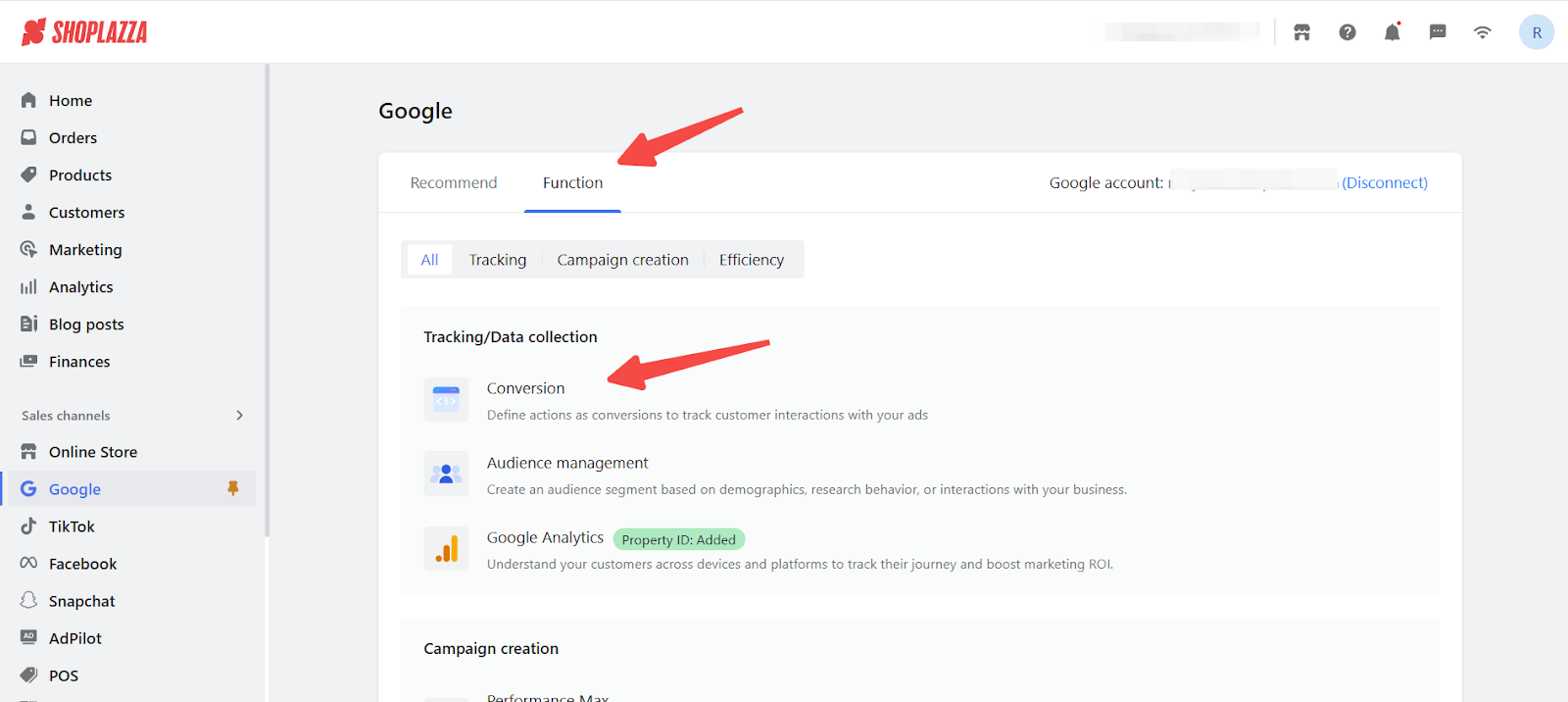Select the Function tab
The height and width of the screenshot is (702, 1568).
(x=573, y=182)
